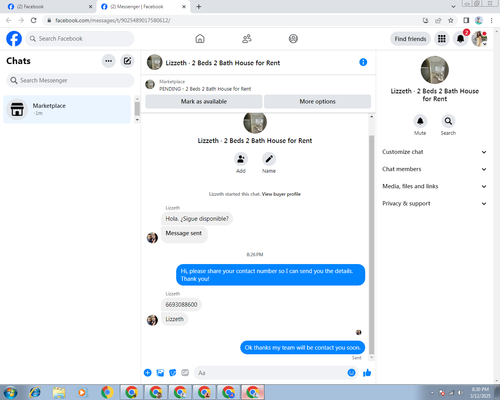The height and width of the screenshot is (400, 500).
Task: Start a new message with compose icon
Action: [127, 61]
